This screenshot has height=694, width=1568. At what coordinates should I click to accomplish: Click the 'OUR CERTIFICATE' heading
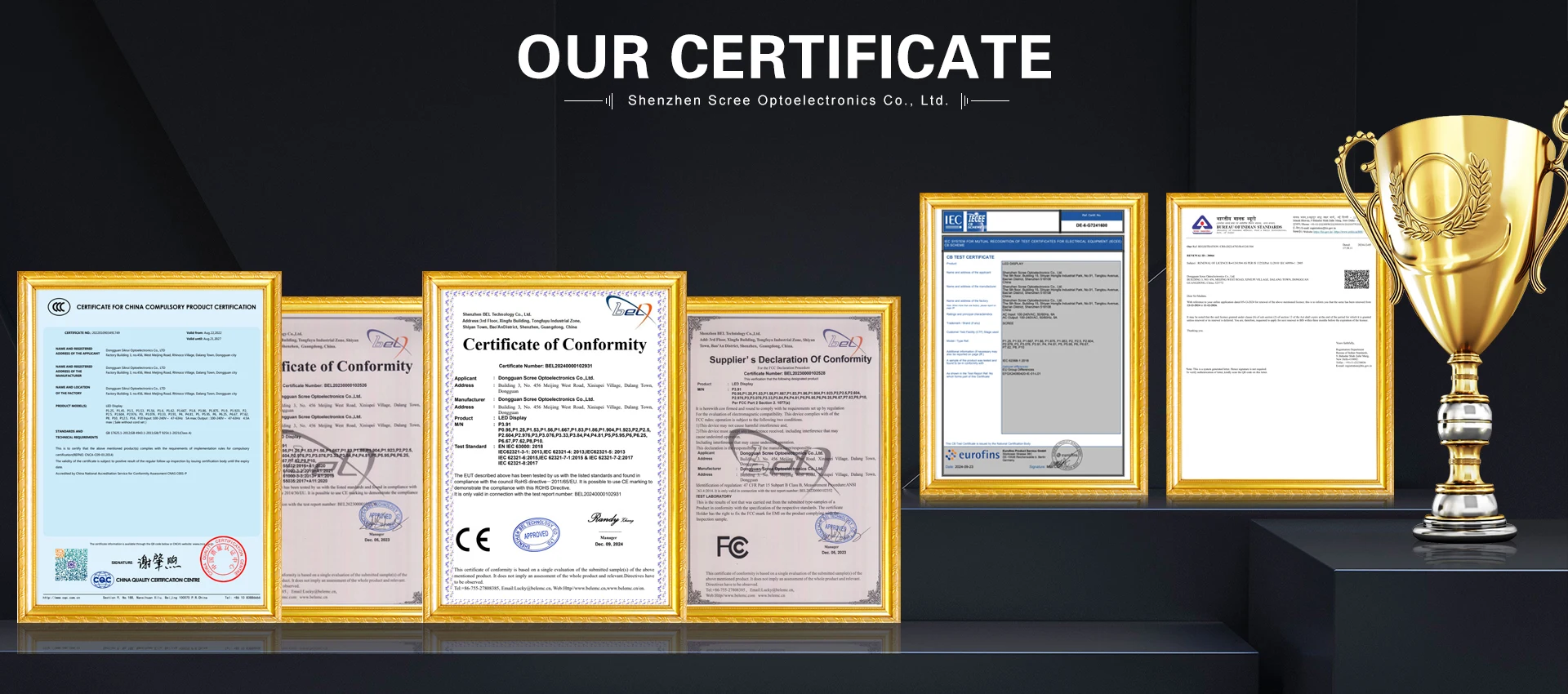tap(784, 57)
